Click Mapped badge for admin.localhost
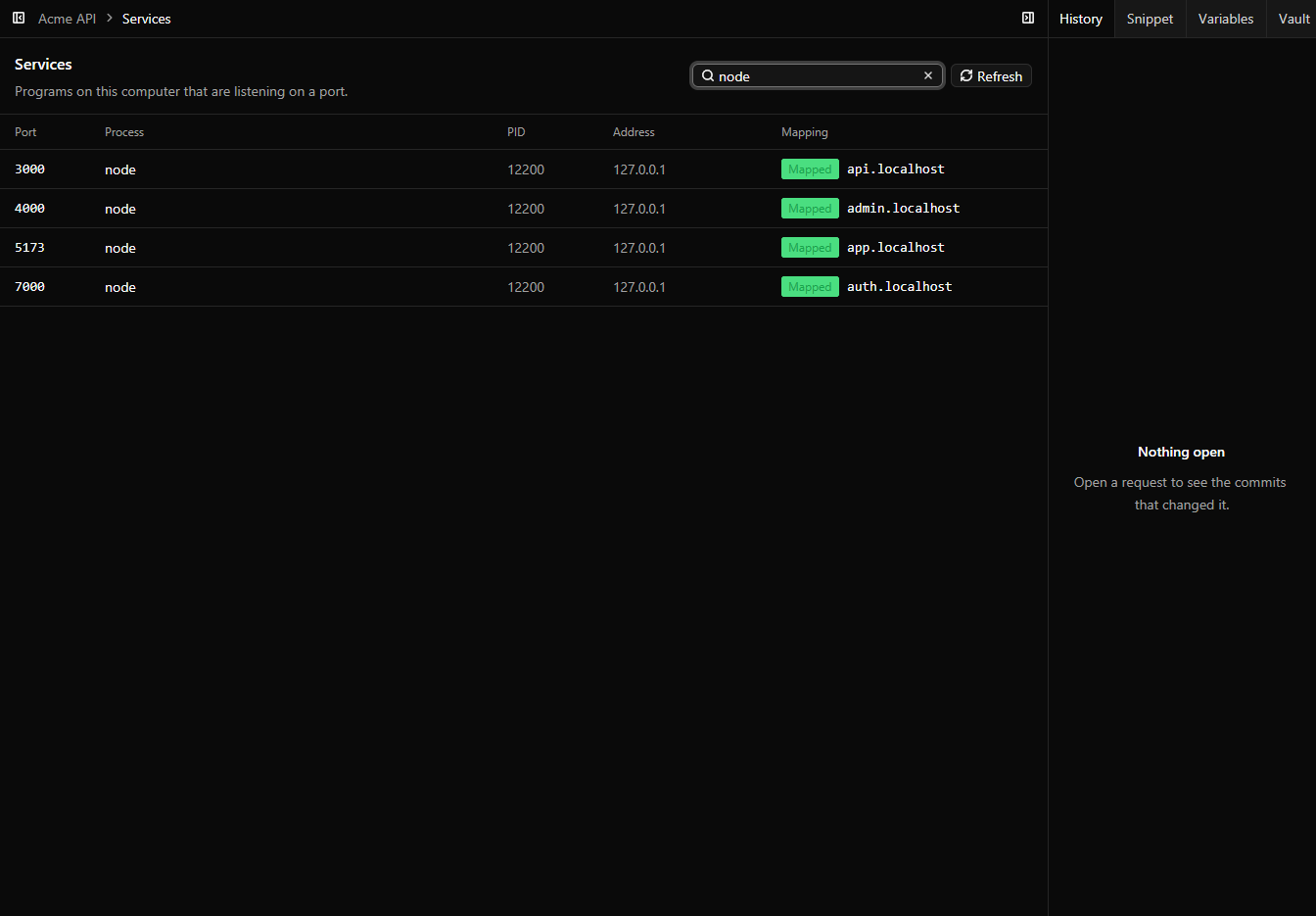1316x916 pixels. (810, 209)
